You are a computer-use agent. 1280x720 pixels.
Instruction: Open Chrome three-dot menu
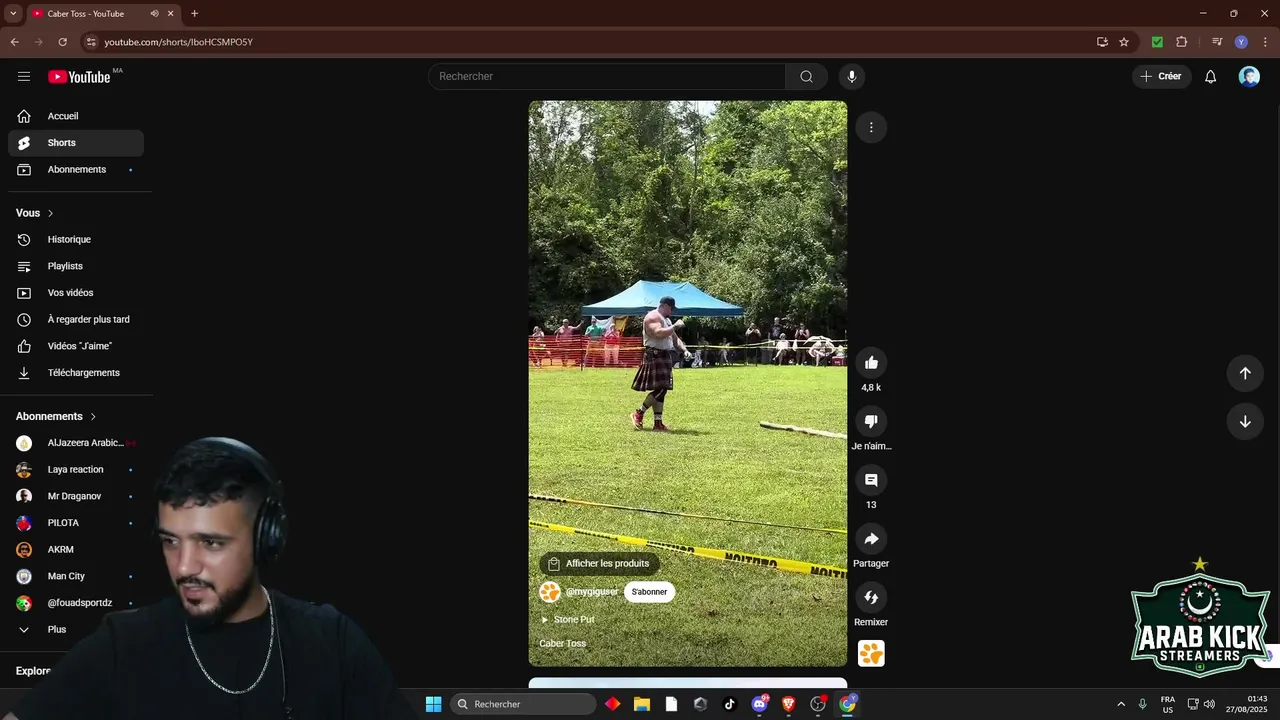[x=1265, y=42]
